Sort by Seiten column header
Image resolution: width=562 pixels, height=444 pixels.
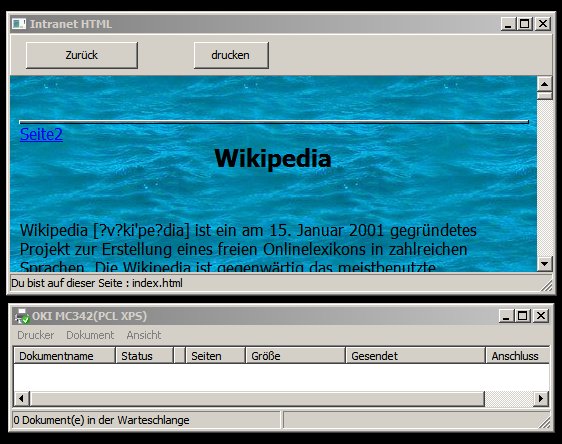point(215,356)
